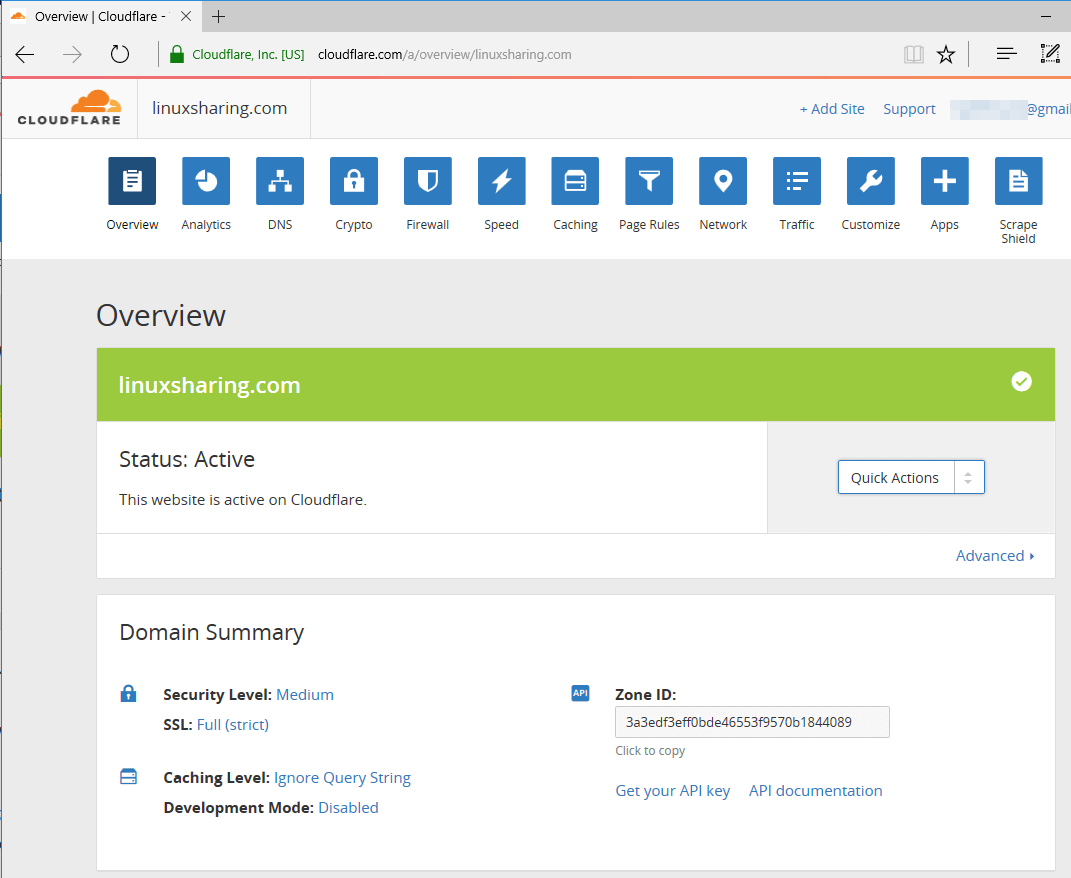
Task: Go to Crypto padlock section
Action: click(354, 181)
